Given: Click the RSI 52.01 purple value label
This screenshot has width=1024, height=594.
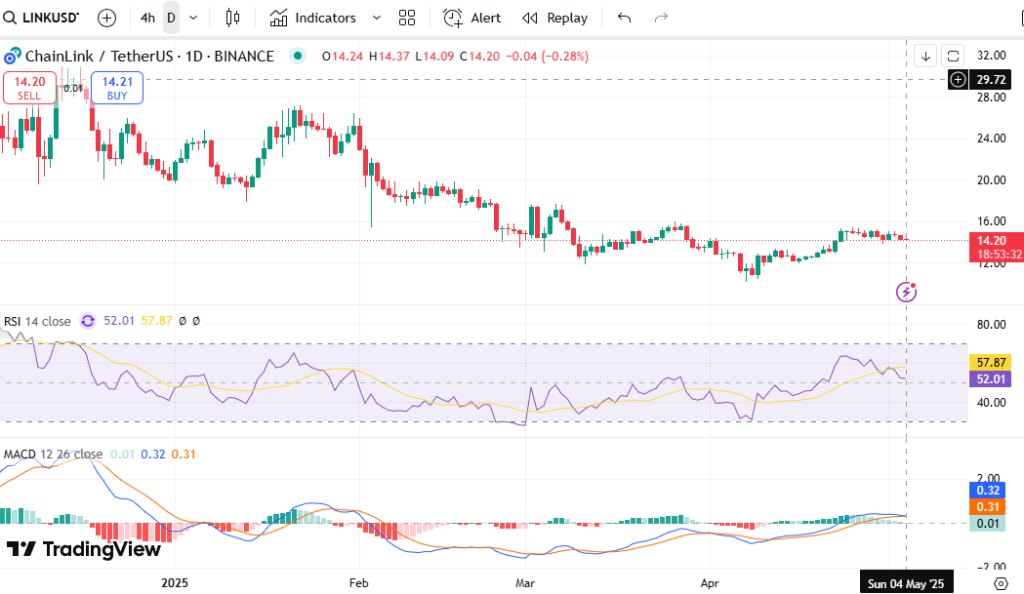Looking at the screenshot, I should (x=990, y=379).
